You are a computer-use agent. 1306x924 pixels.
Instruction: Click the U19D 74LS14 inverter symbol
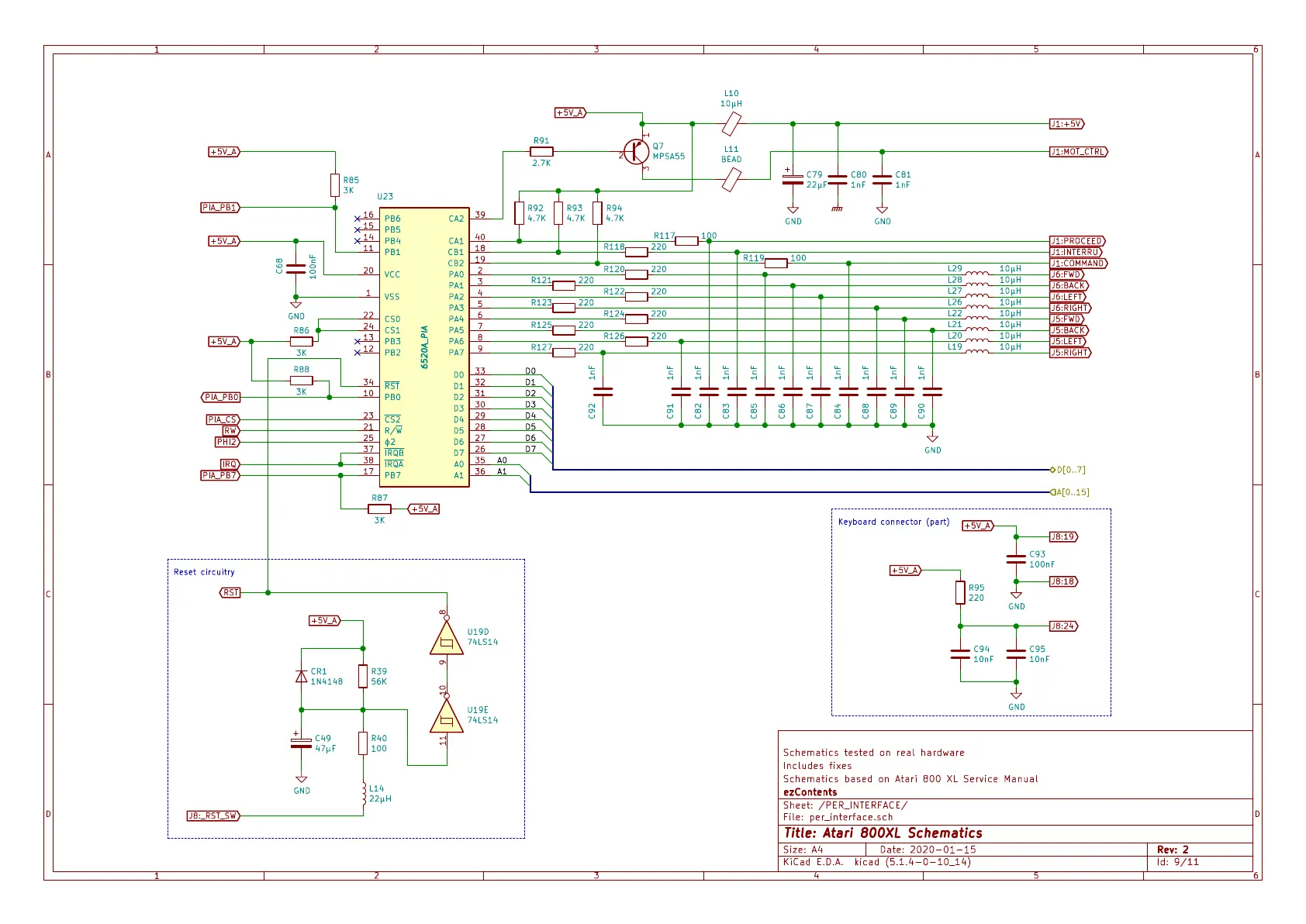click(447, 637)
